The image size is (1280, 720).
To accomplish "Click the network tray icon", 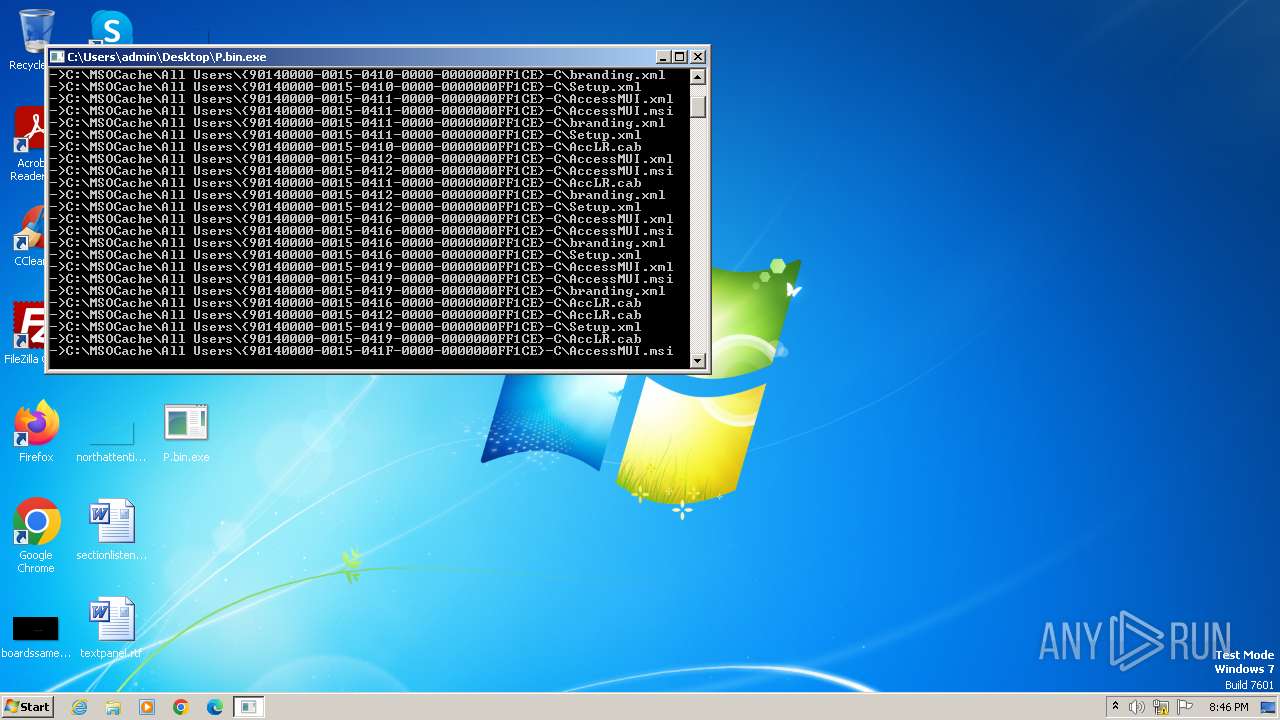I will [1160, 707].
